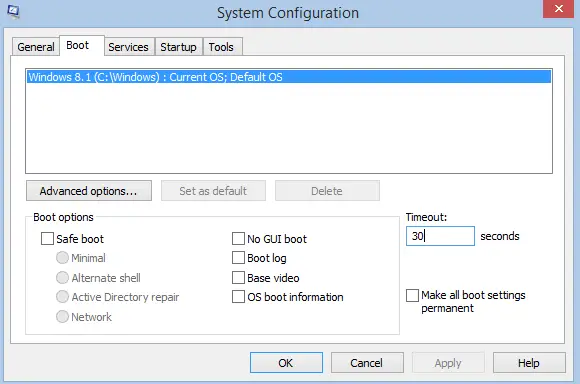Screen dimensions: 580x384
Task: Open the Services tab
Action: [128, 47]
